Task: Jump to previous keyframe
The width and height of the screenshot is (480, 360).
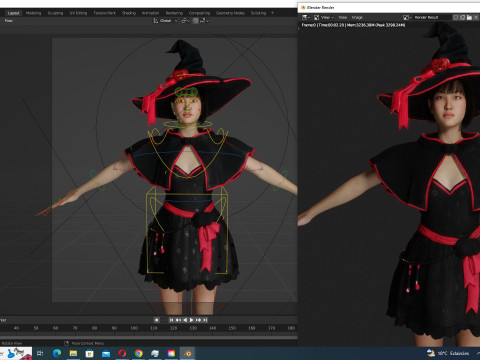Action: [x=178, y=320]
